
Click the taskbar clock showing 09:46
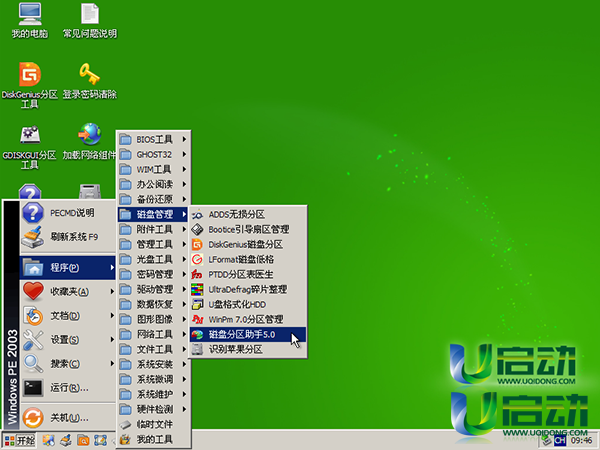coord(581,441)
